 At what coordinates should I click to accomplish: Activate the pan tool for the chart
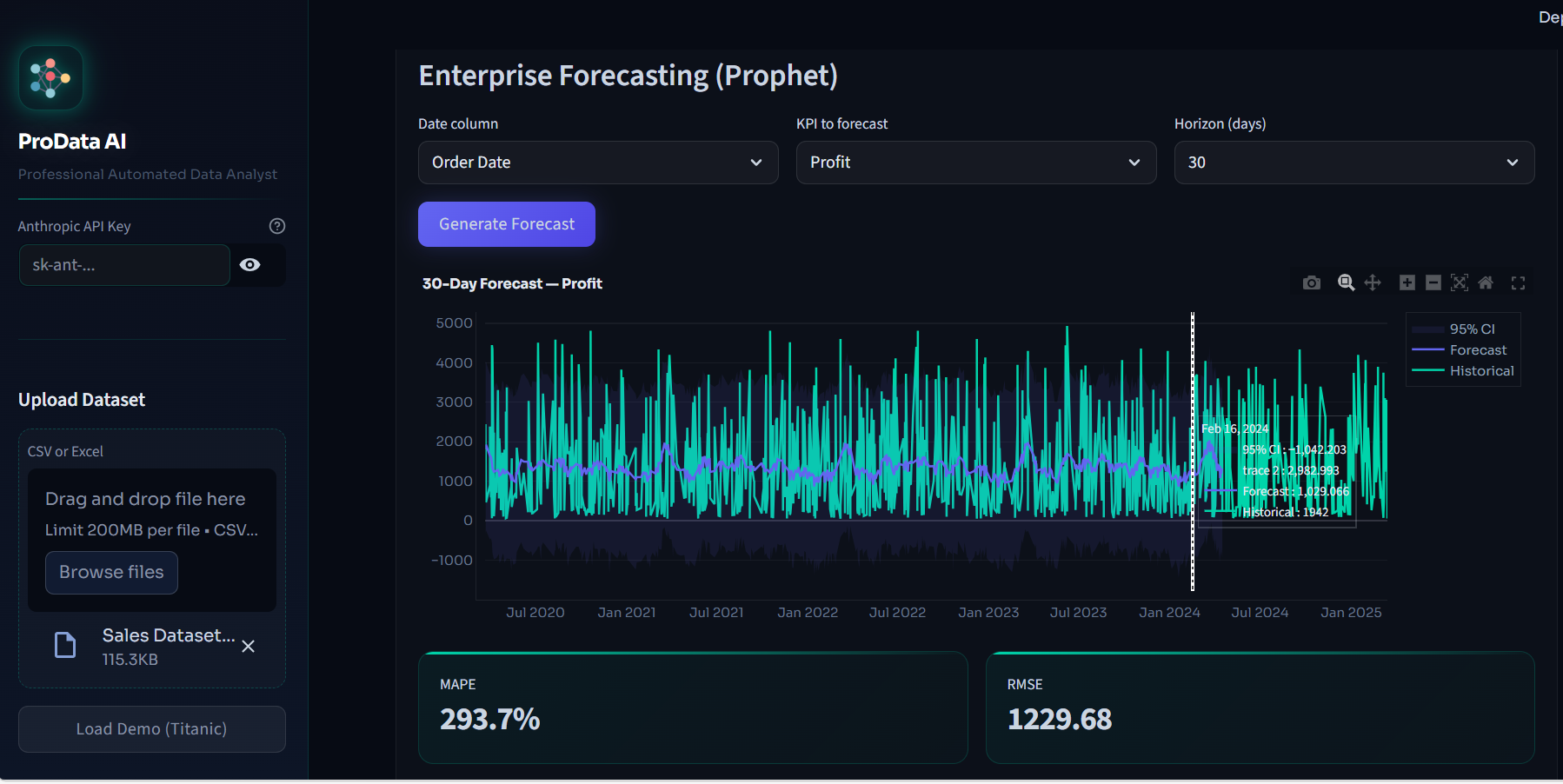[1372, 282]
